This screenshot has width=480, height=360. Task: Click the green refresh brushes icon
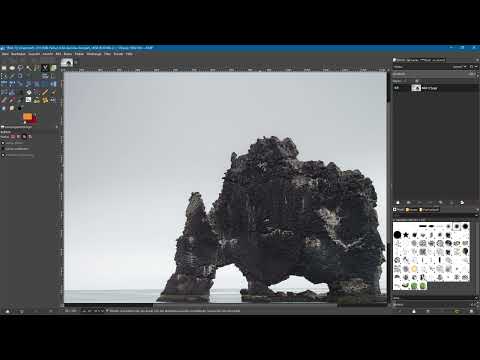tap(457, 311)
